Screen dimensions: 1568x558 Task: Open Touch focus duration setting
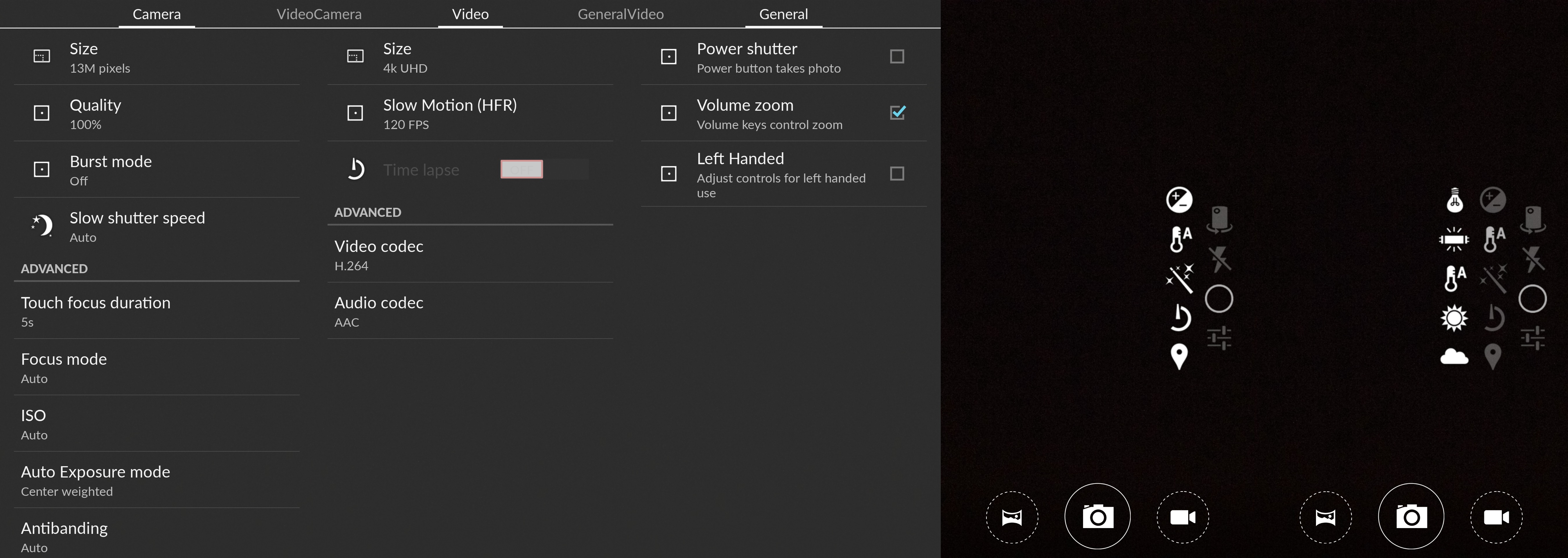click(x=157, y=311)
